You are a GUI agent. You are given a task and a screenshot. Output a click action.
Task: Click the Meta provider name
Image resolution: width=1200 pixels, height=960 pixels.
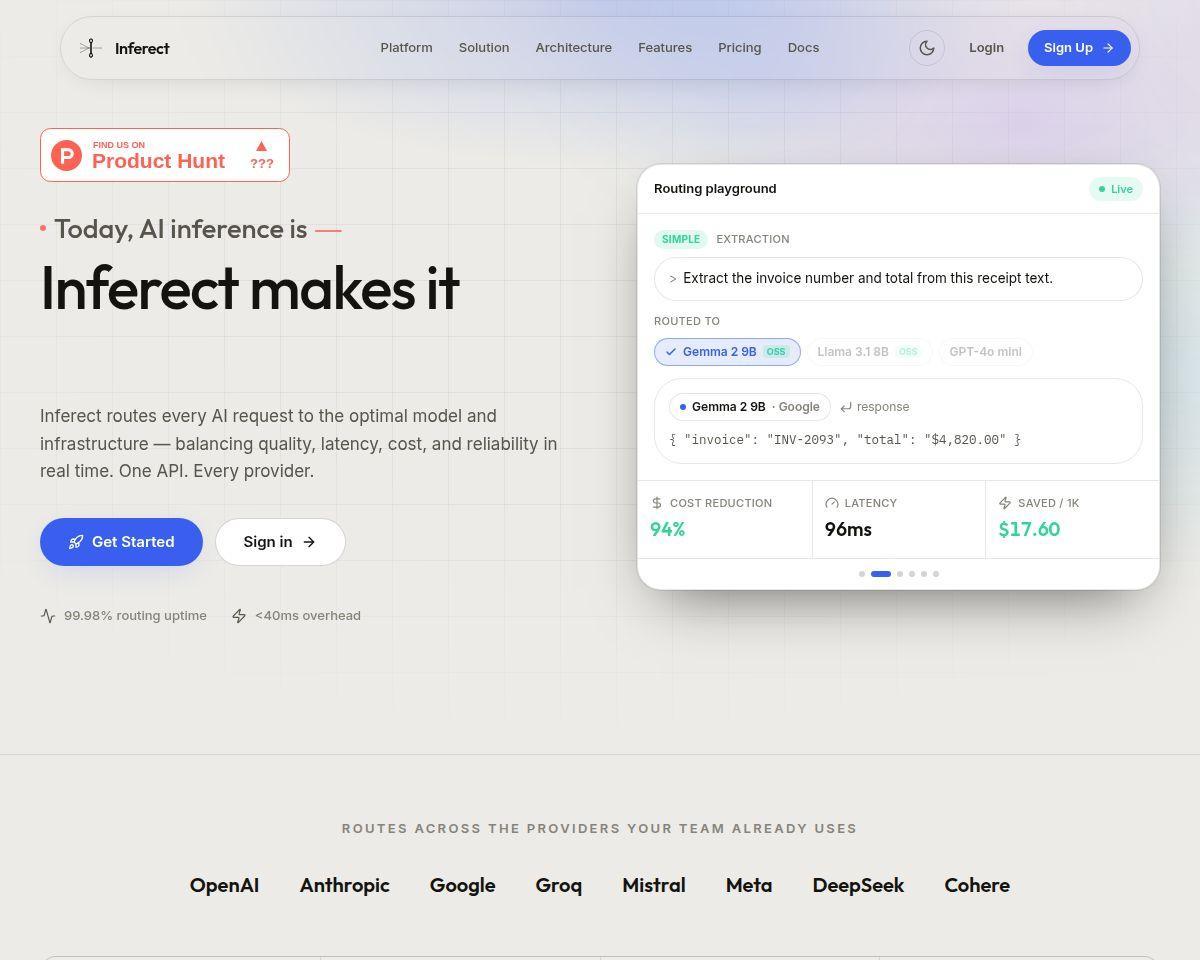[749, 885]
